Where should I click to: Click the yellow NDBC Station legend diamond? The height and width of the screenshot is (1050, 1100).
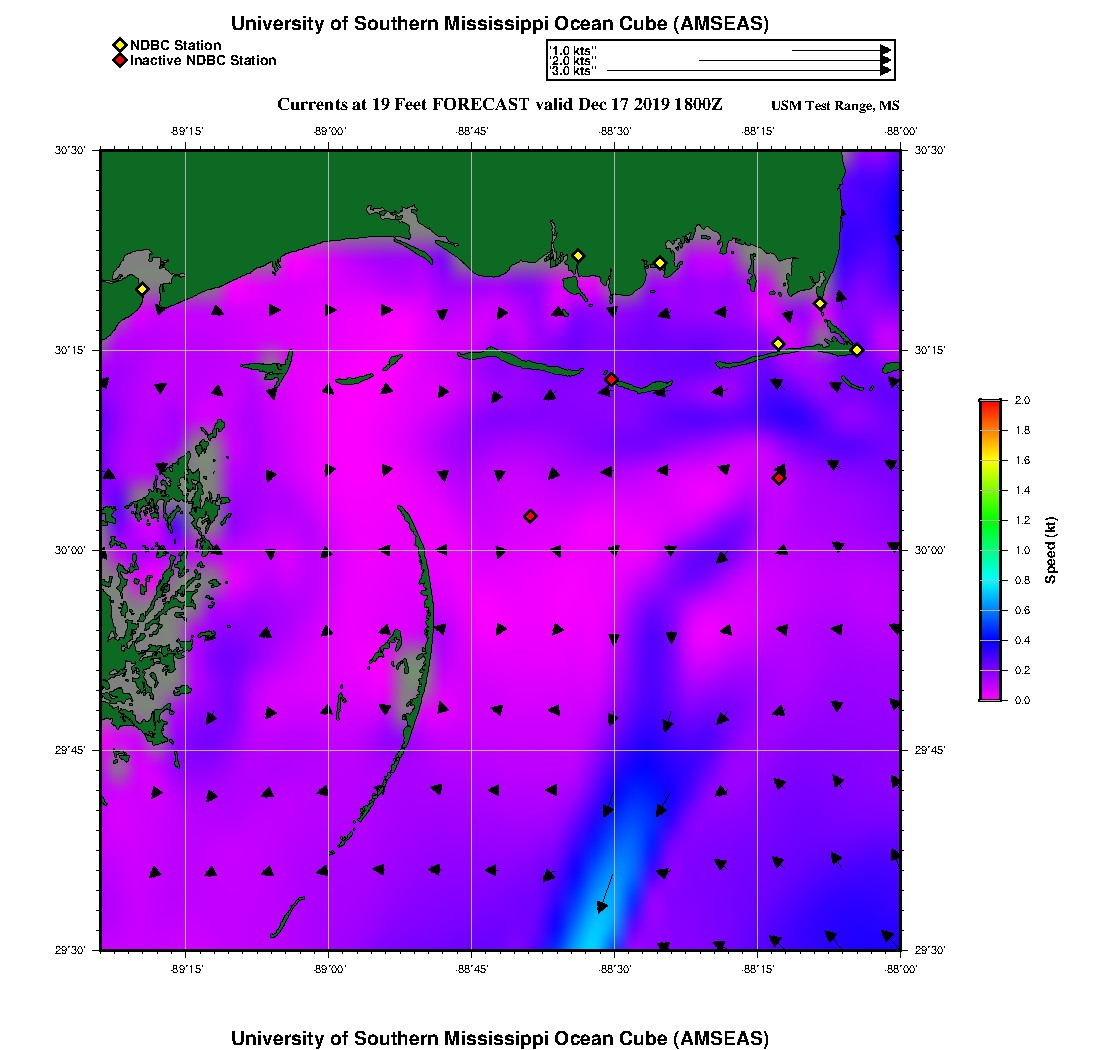point(119,45)
